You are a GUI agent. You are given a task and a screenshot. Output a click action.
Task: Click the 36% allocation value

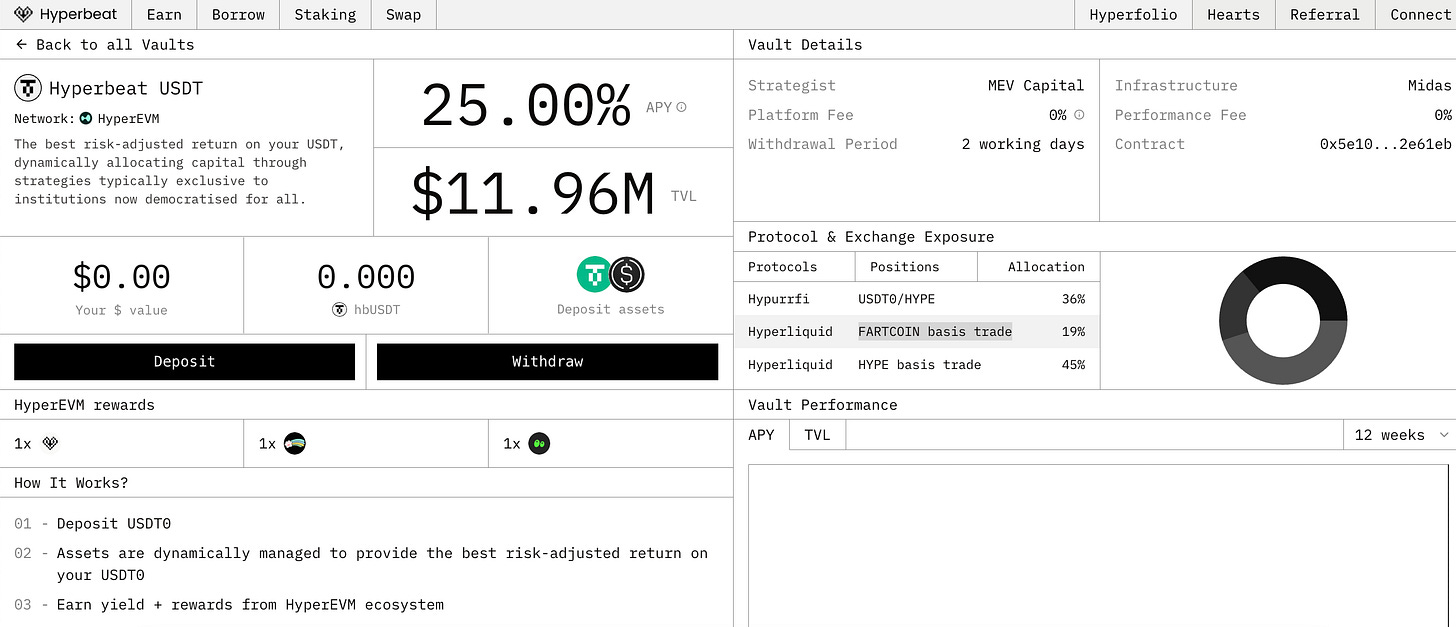(x=1073, y=299)
